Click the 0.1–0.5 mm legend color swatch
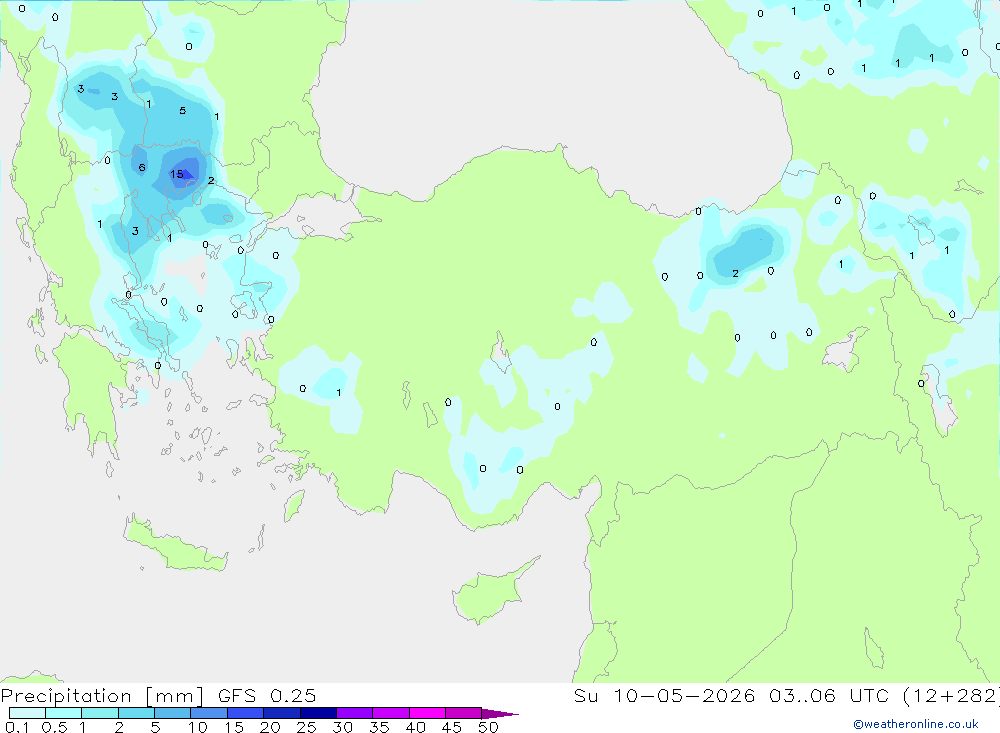Viewport: 1000px width, 733px height. 27,713
